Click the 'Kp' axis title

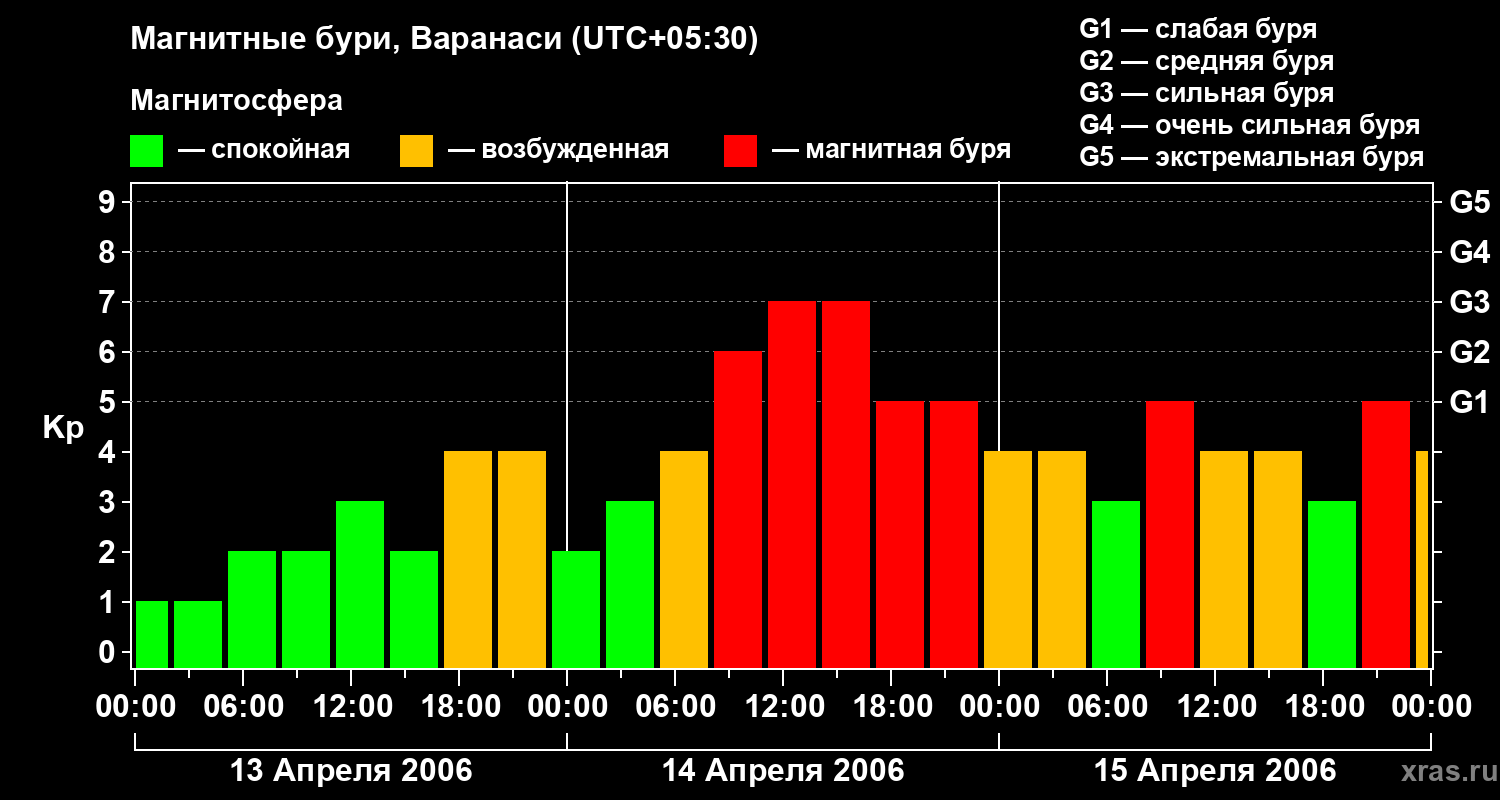64,428
